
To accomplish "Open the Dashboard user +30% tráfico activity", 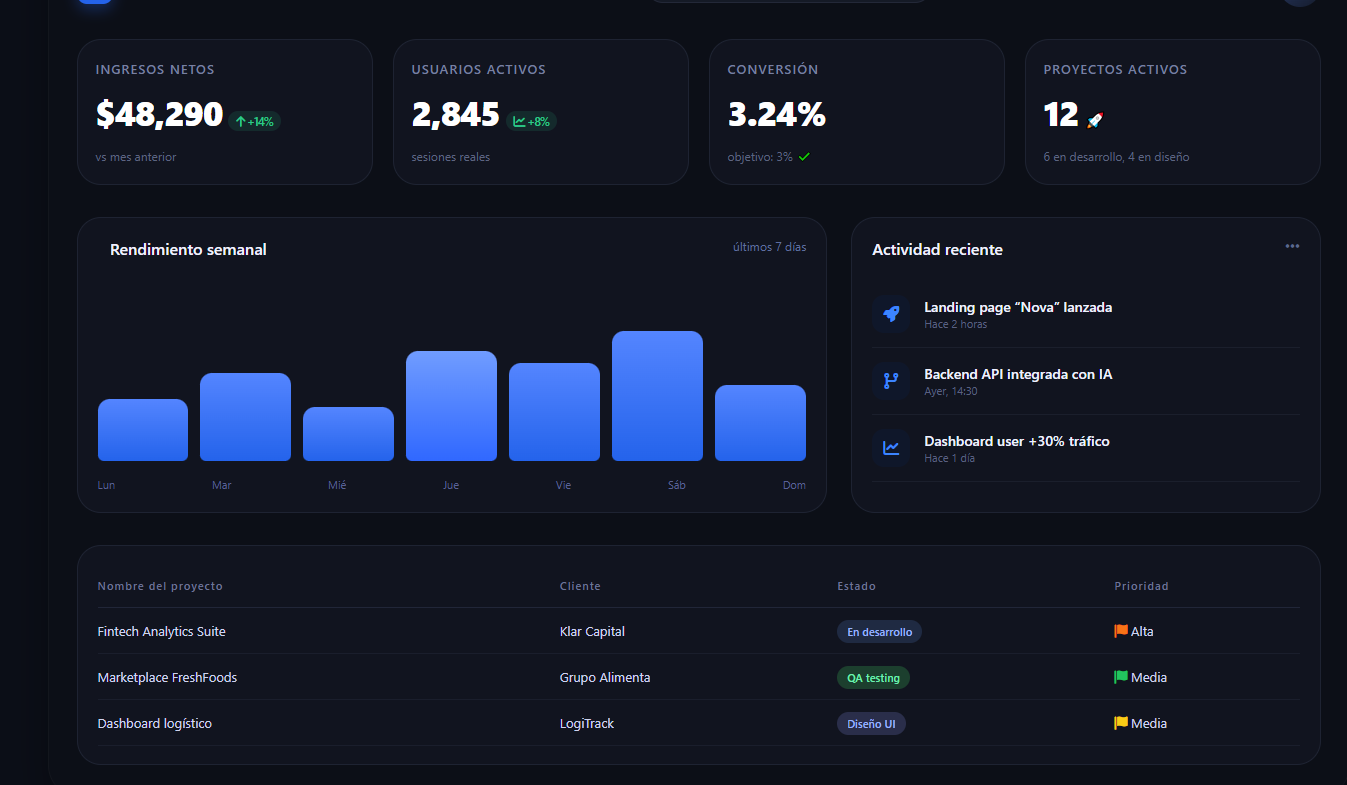I will coord(1086,448).
